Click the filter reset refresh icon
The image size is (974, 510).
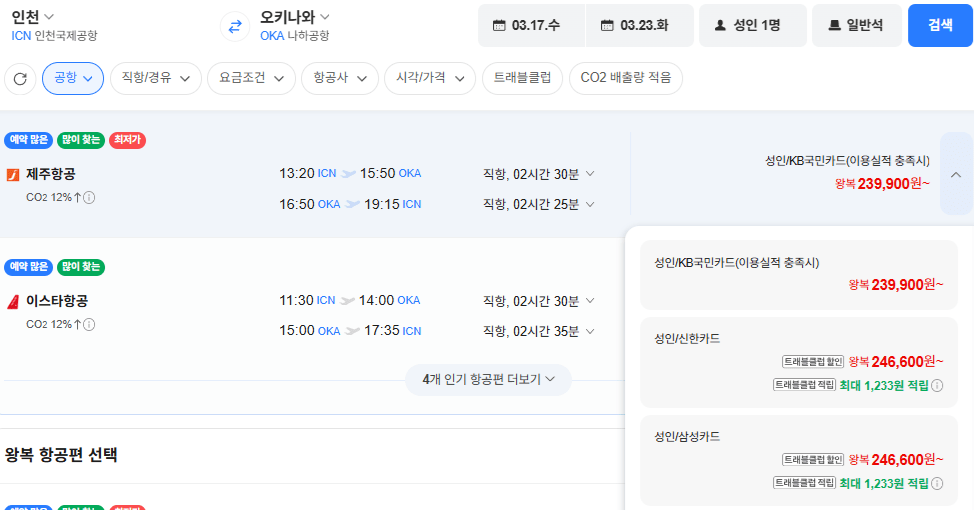tap(20, 79)
